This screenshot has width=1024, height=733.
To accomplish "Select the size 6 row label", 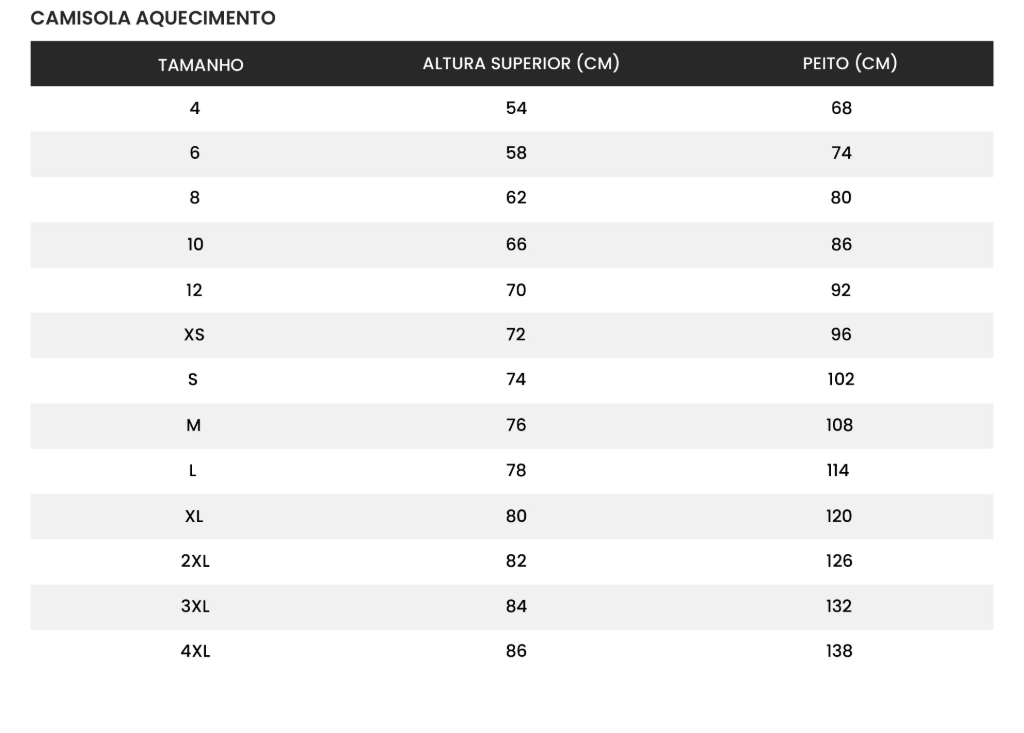I will coord(194,153).
